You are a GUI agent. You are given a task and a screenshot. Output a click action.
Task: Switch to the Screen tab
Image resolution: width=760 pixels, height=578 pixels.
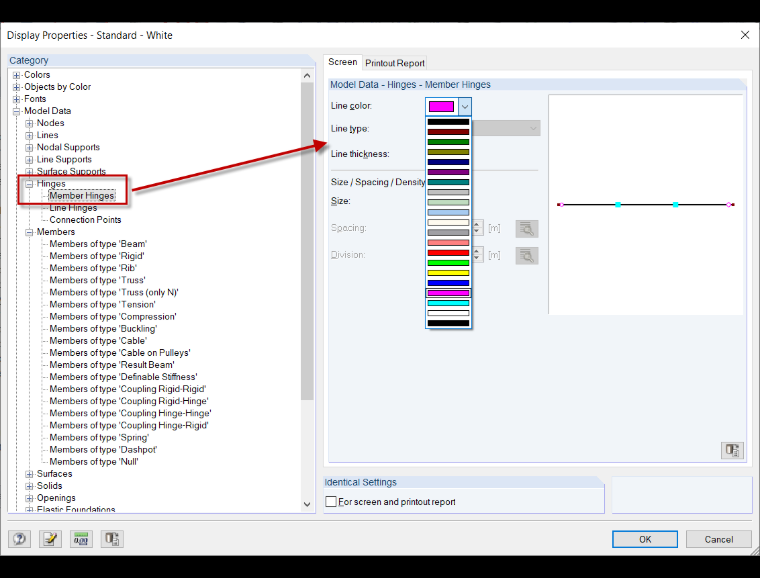[x=343, y=62]
